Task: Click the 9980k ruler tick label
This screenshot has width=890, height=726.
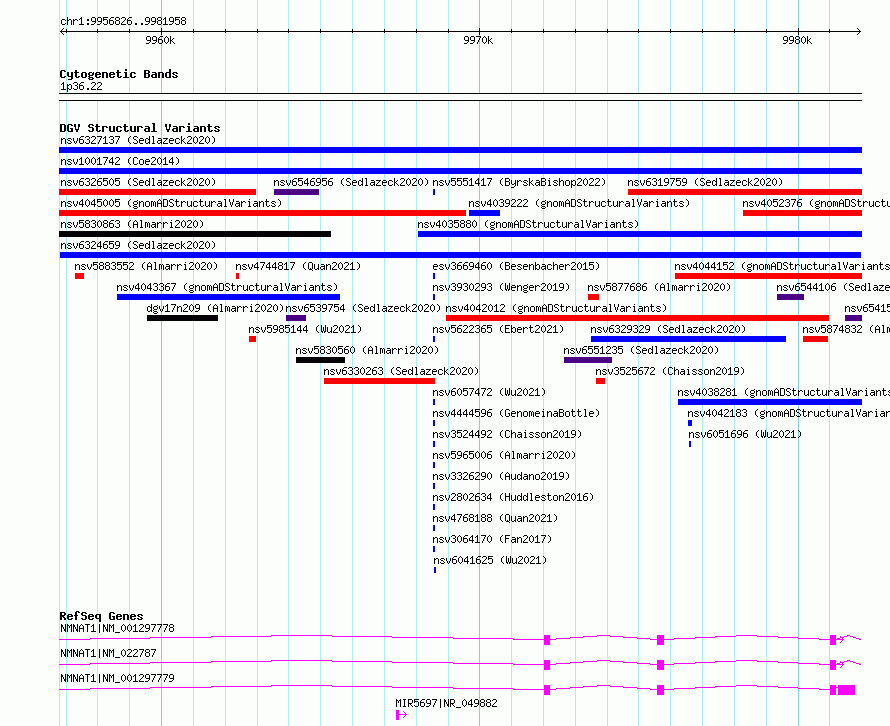Action: pos(797,40)
